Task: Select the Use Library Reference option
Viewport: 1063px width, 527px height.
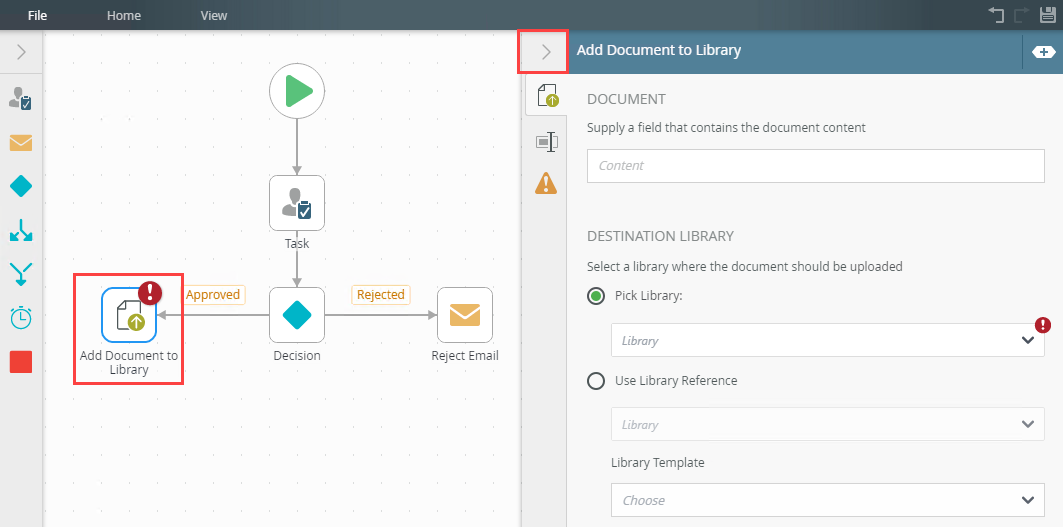Action: [x=596, y=381]
